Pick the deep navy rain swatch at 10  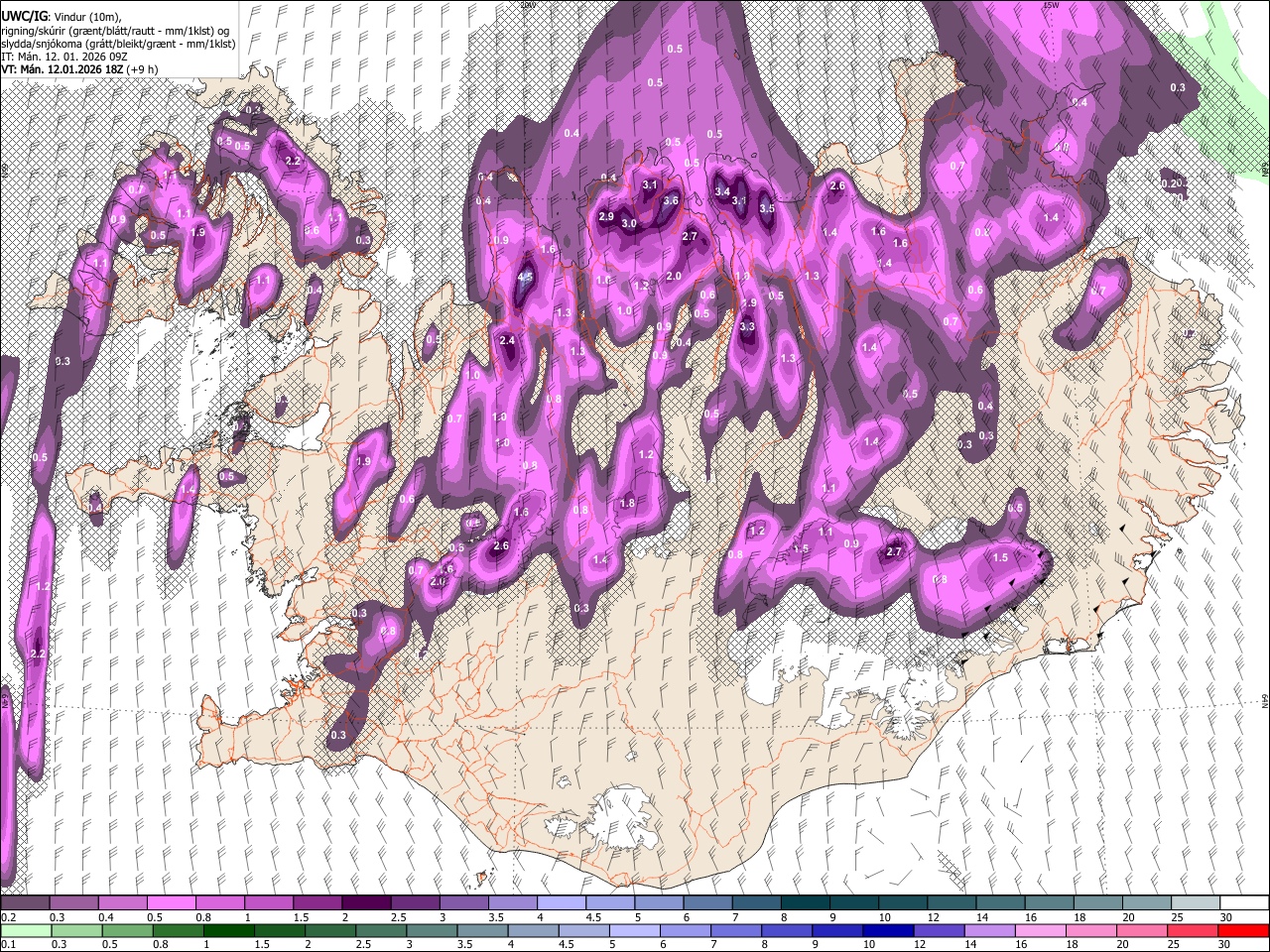click(x=889, y=931)
